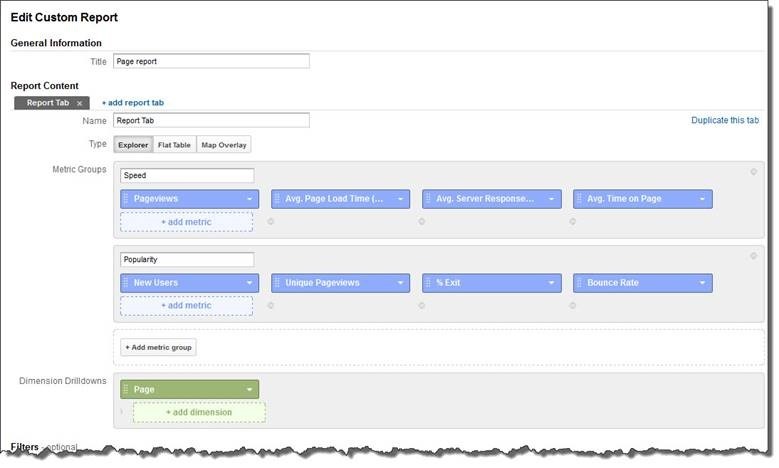Select the Report Tab tab

(46, 103)
